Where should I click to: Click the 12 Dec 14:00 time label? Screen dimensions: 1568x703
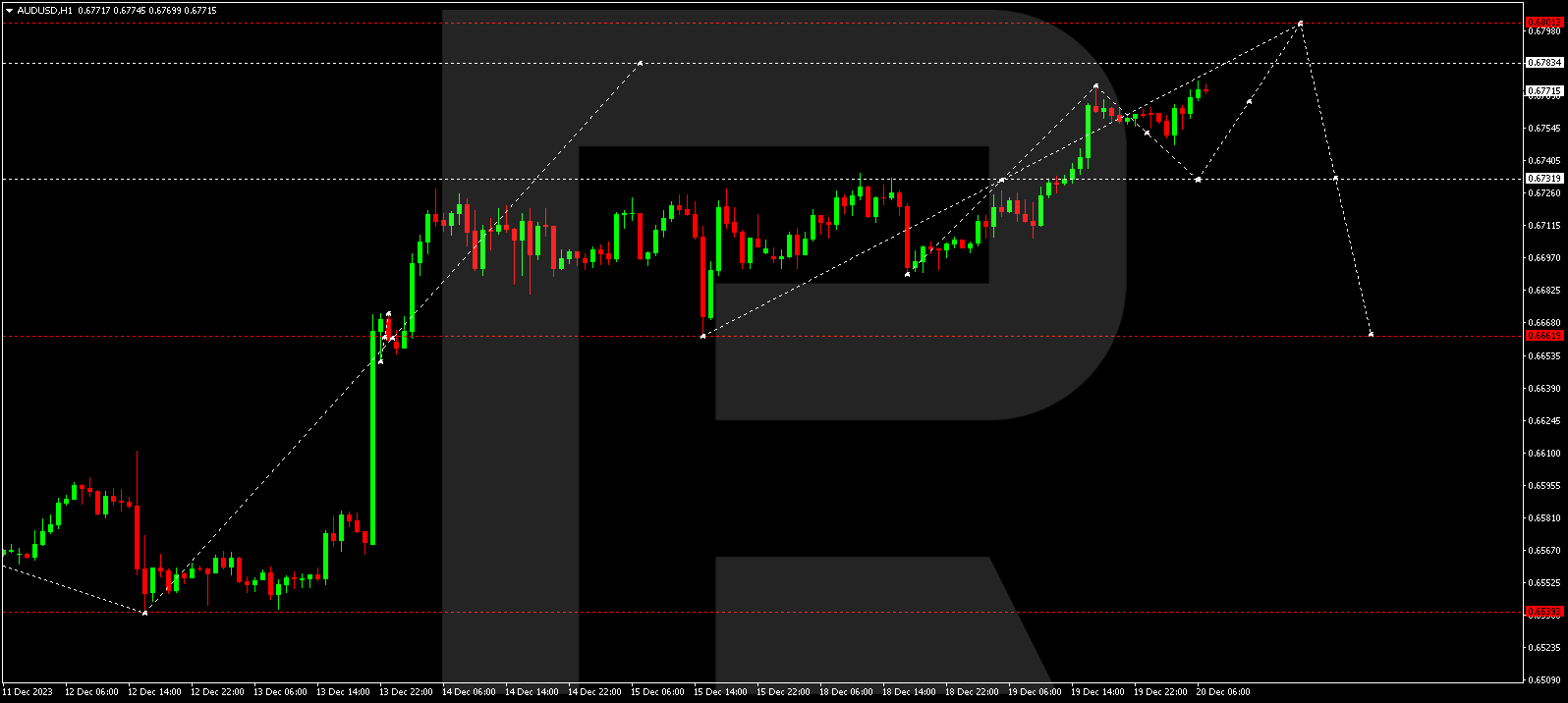click(154, 692)
